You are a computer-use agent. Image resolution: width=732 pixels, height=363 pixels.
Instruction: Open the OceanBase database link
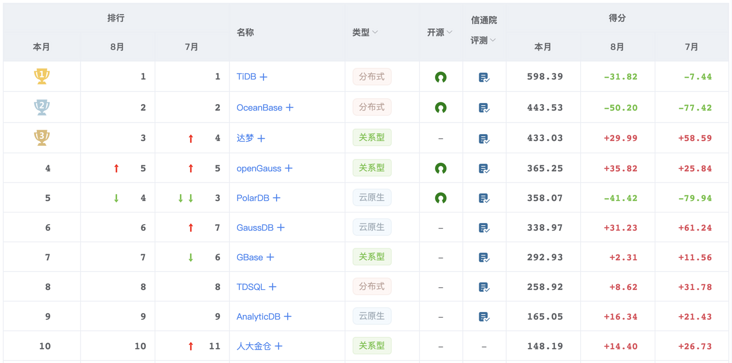pos(260,107)
